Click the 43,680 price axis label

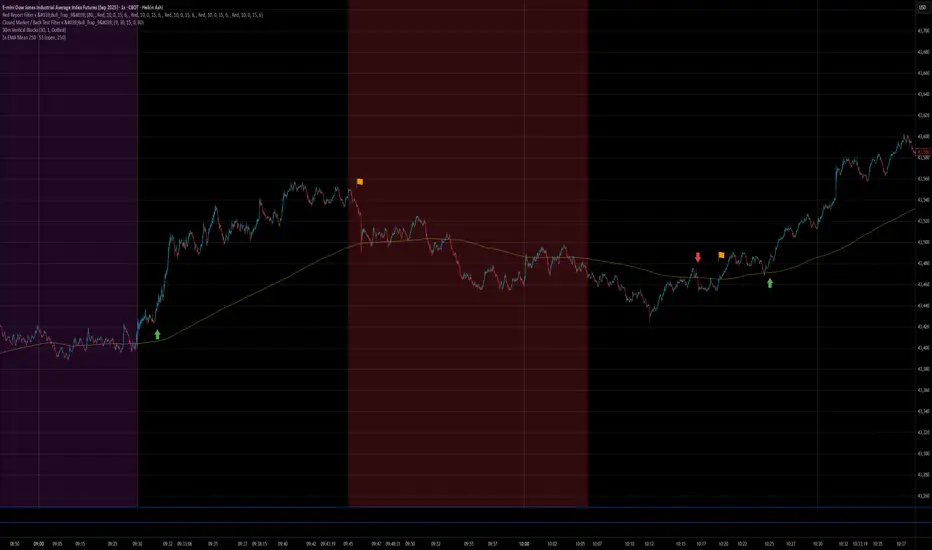[923, 52]
